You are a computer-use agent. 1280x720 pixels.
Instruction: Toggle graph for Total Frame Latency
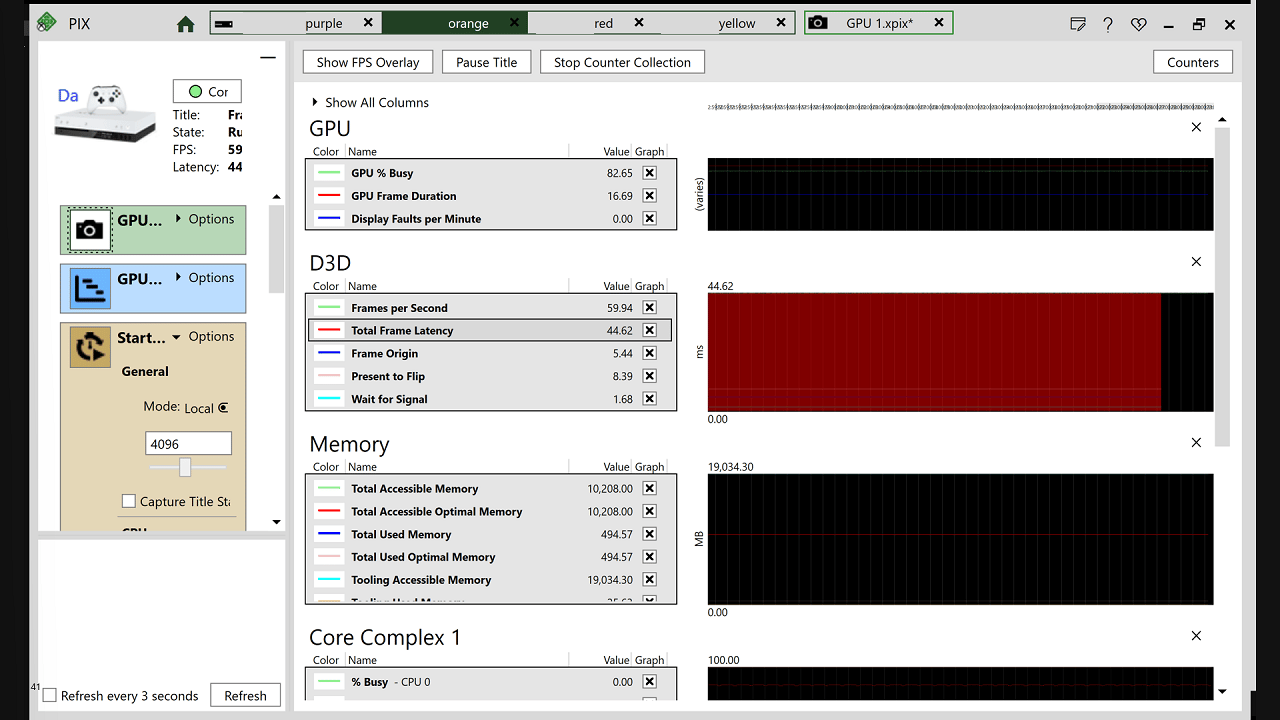650,330
